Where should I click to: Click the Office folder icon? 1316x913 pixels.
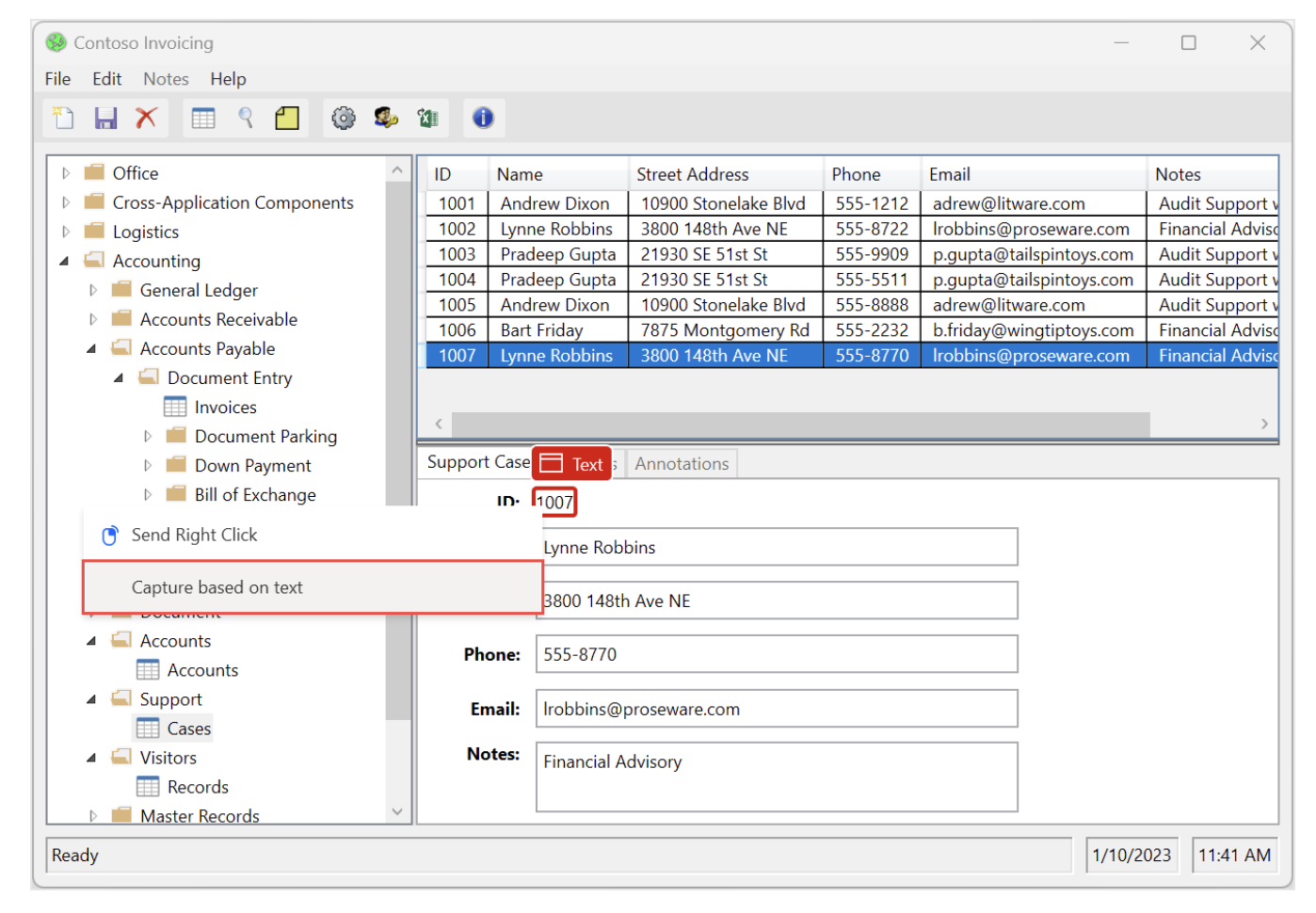click(94, 172)
